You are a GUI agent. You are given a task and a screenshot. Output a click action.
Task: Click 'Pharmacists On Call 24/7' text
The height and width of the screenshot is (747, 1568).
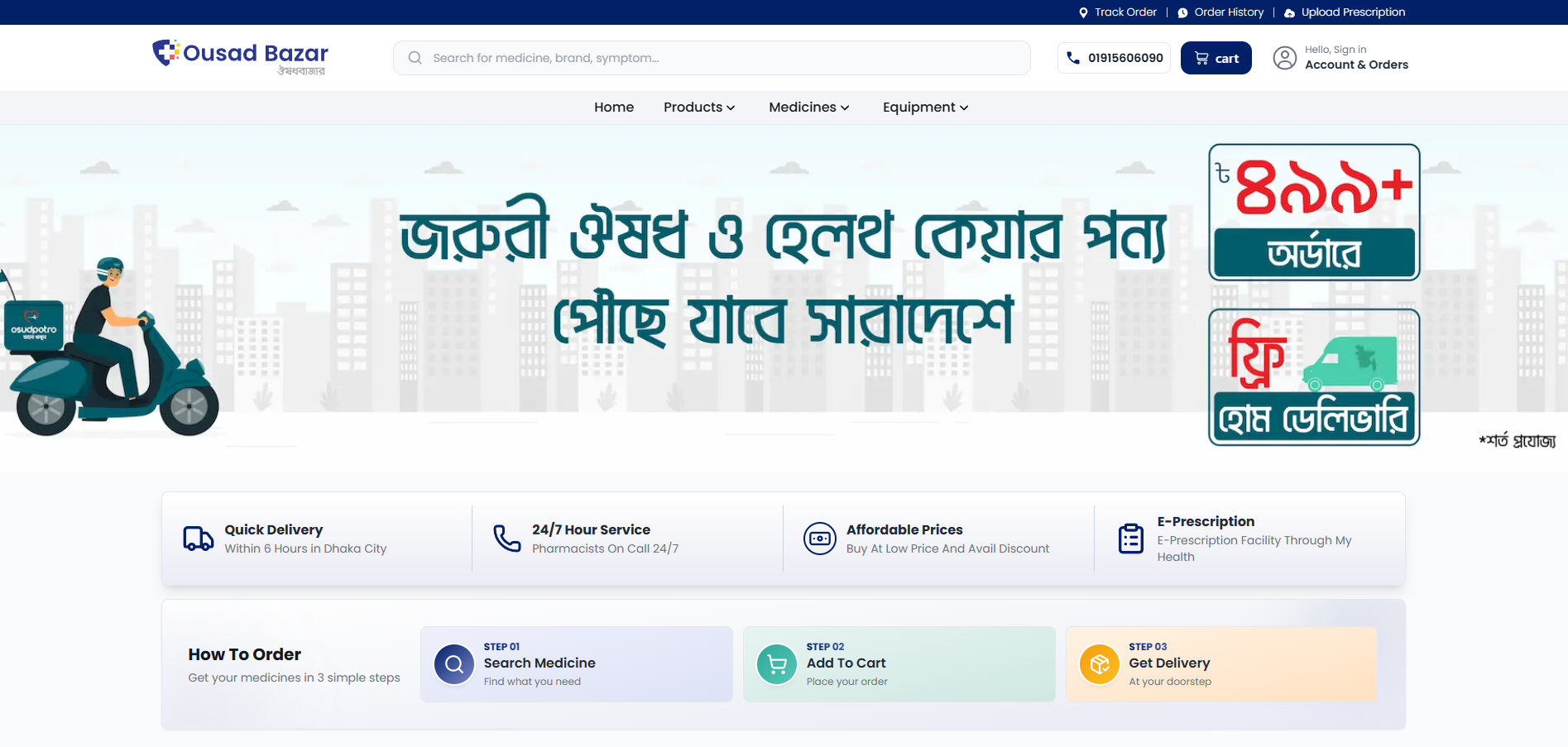(605, 548)
